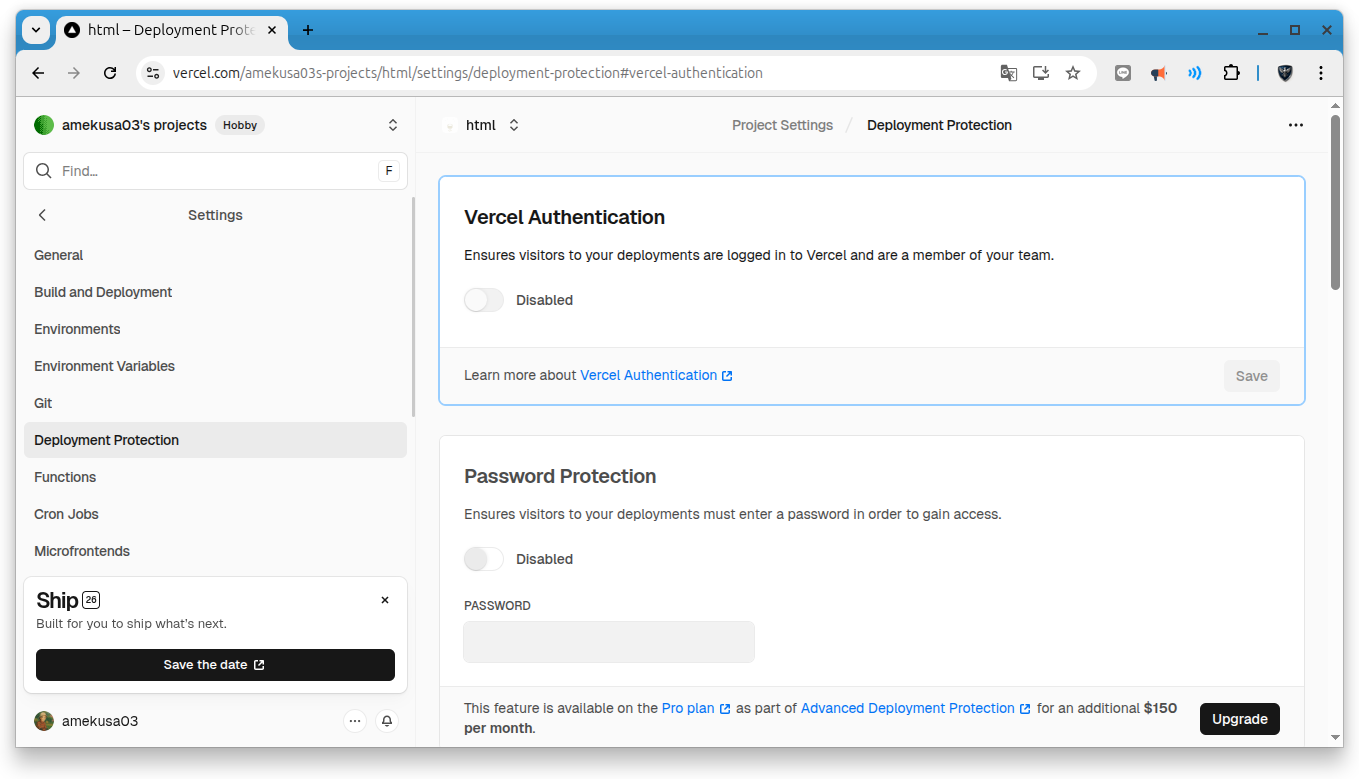The height and width of the screenshot is (779, 1359).
Task: Expand the amekusa03's projects team switcher
Action: click(x=393, y=125)
